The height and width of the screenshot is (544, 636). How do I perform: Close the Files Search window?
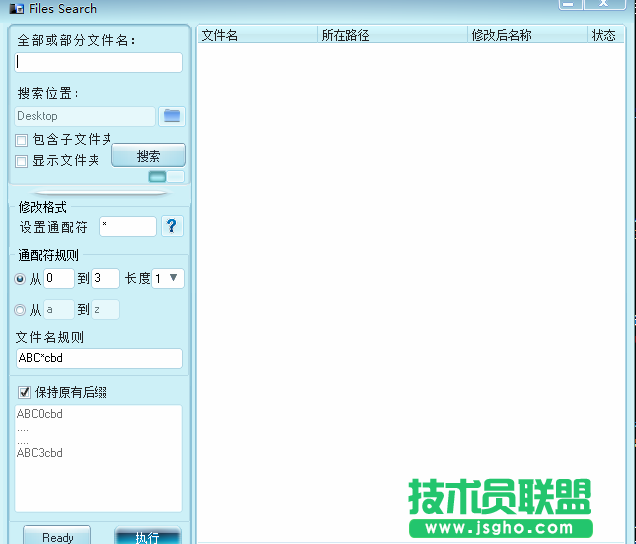point(604,4)
